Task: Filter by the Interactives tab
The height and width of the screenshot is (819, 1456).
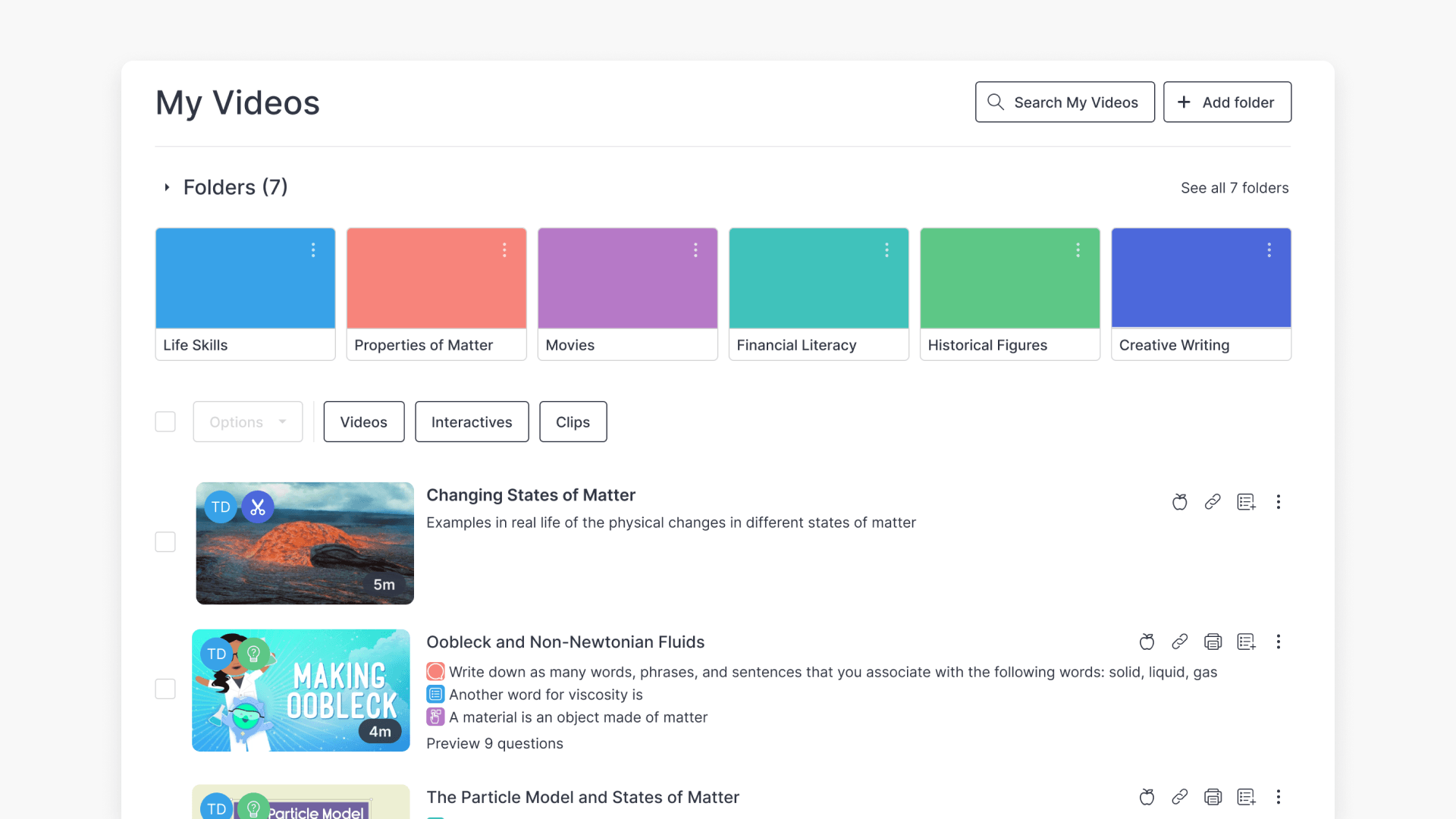Action: tap(472, 422)
